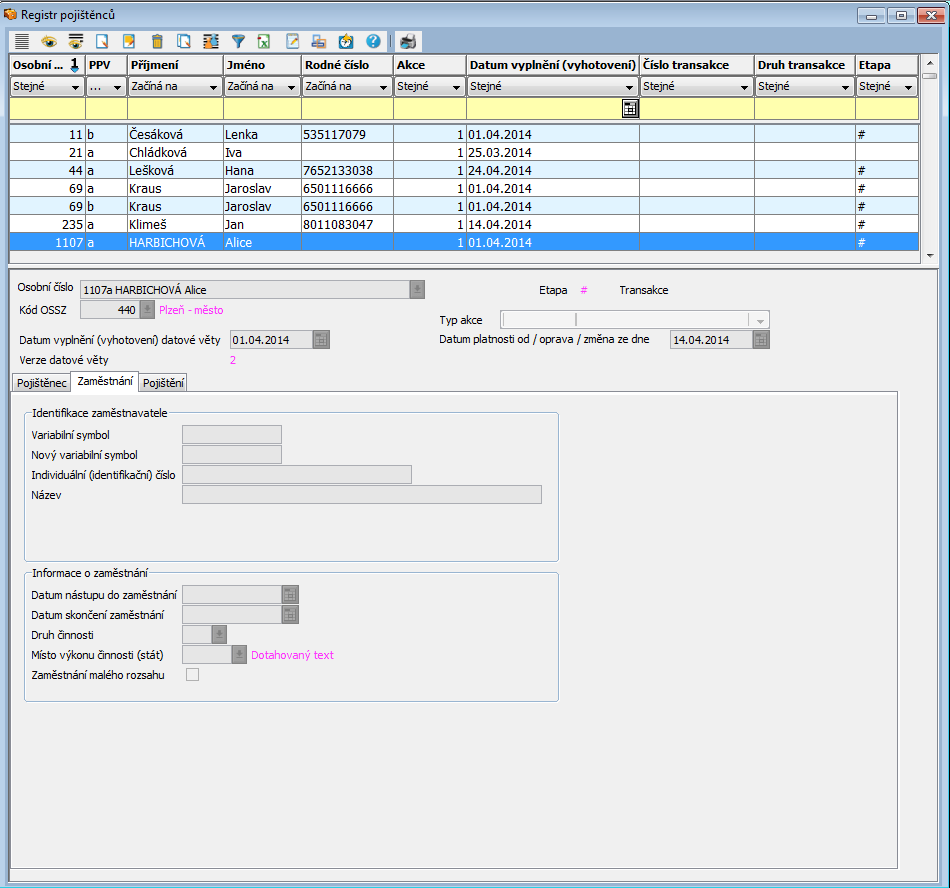Click the Excel export icon
The height and width of the screenshot is (888, 950).
tap(264, 41)
